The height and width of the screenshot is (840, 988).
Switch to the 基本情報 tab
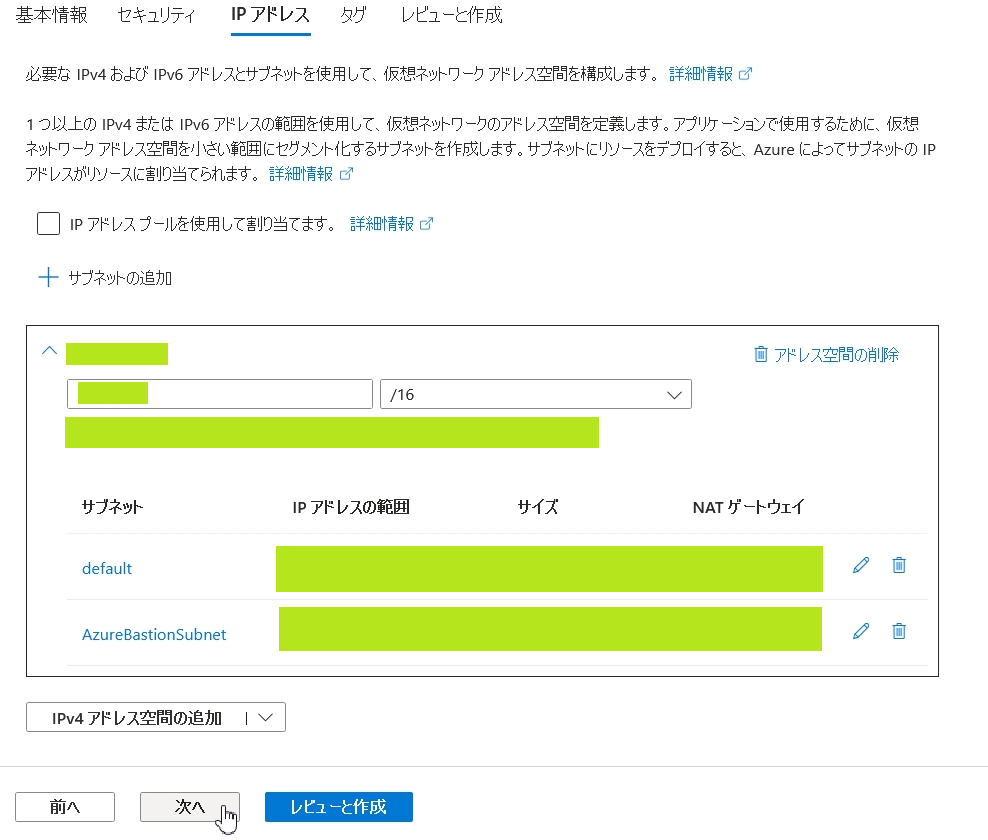coord(51,15)
